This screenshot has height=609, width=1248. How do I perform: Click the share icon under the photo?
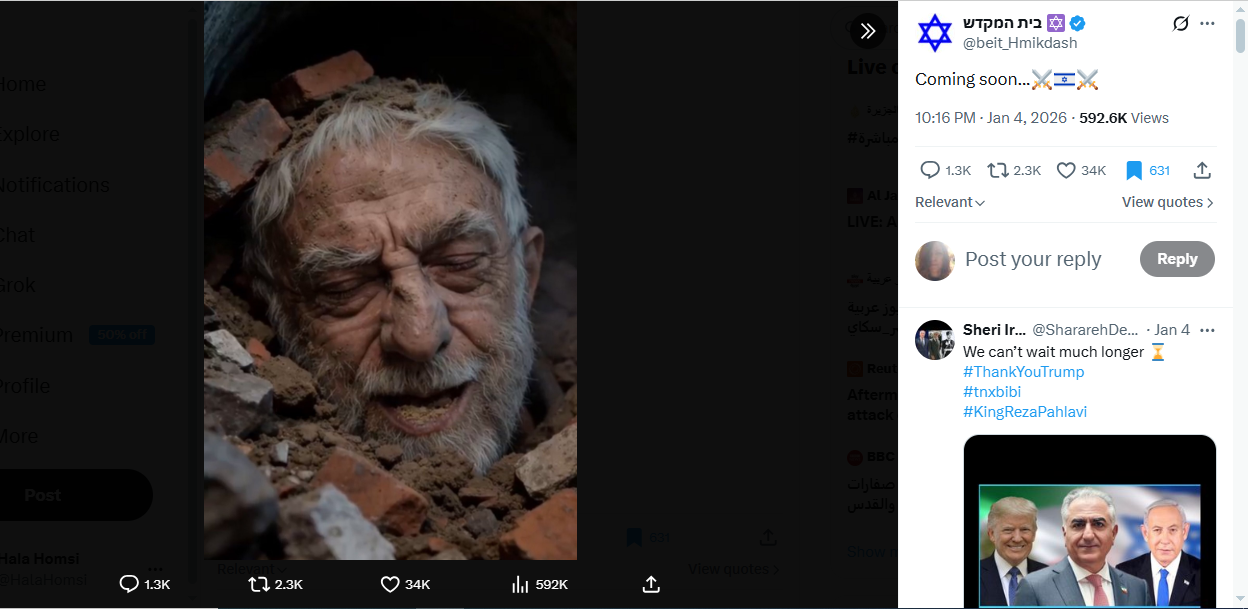coord(650,584)
